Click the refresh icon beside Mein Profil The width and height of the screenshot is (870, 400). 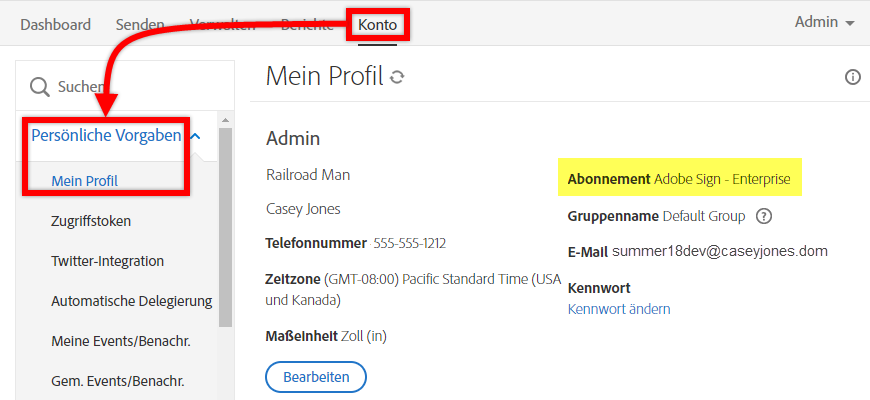point(397,78)
